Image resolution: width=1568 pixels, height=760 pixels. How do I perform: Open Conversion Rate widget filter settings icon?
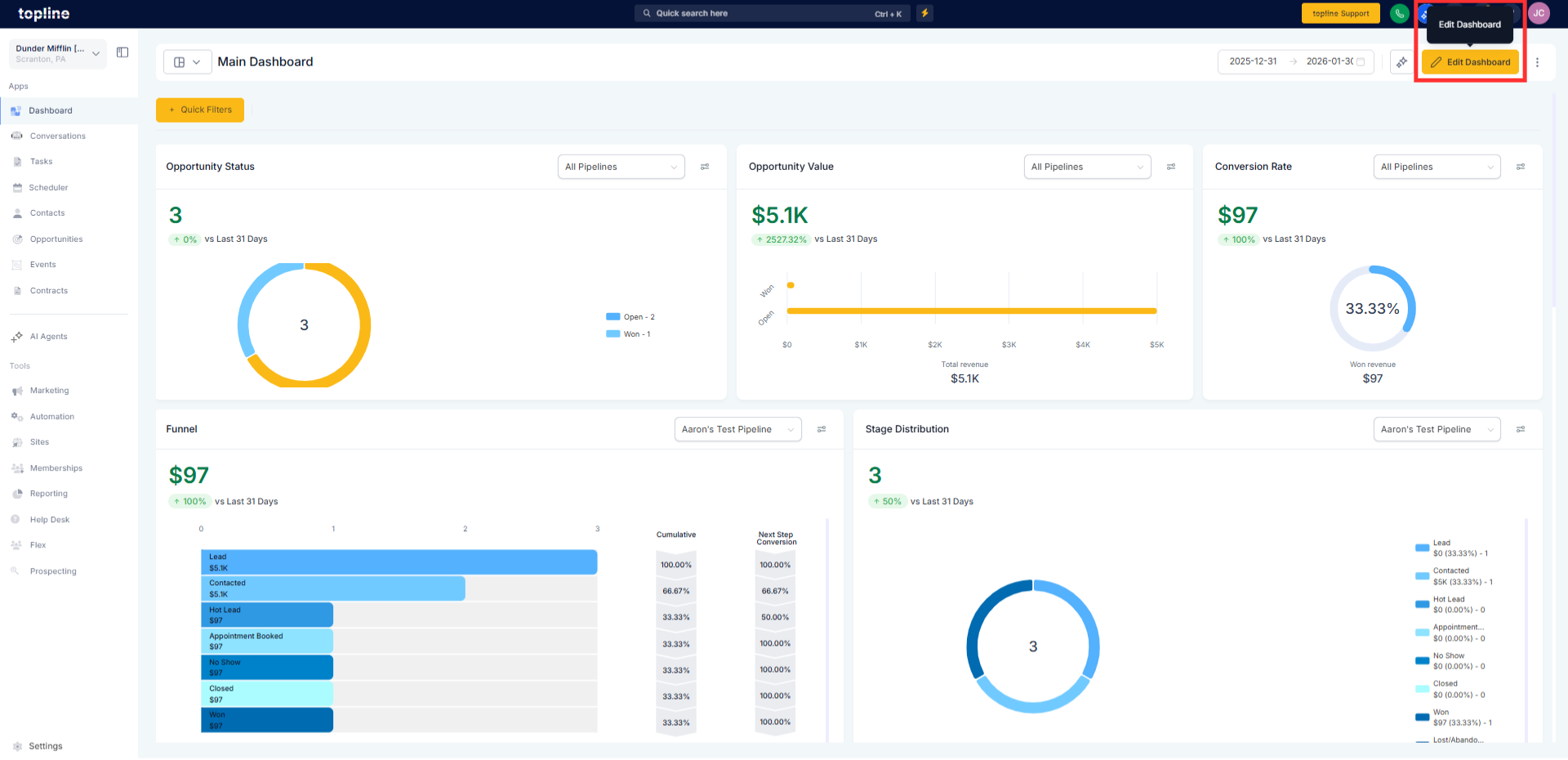pyautogui.click(x=1521, y=167)
